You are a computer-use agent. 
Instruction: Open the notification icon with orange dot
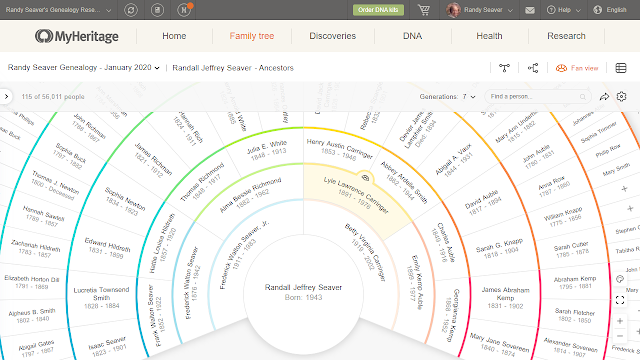pyautogui.click(x=184, y=10)
